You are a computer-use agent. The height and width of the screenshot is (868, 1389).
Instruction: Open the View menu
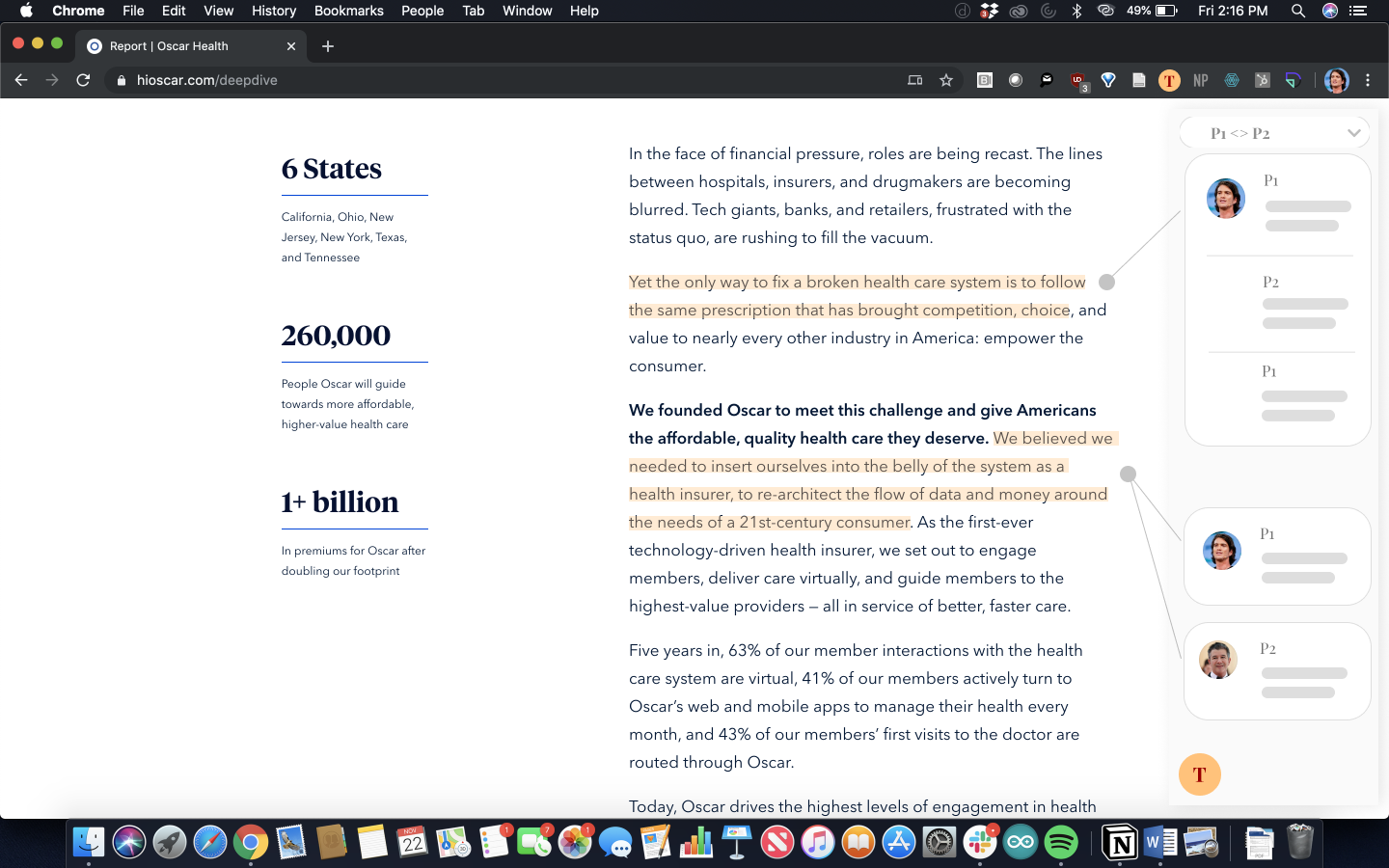(219, 11)
